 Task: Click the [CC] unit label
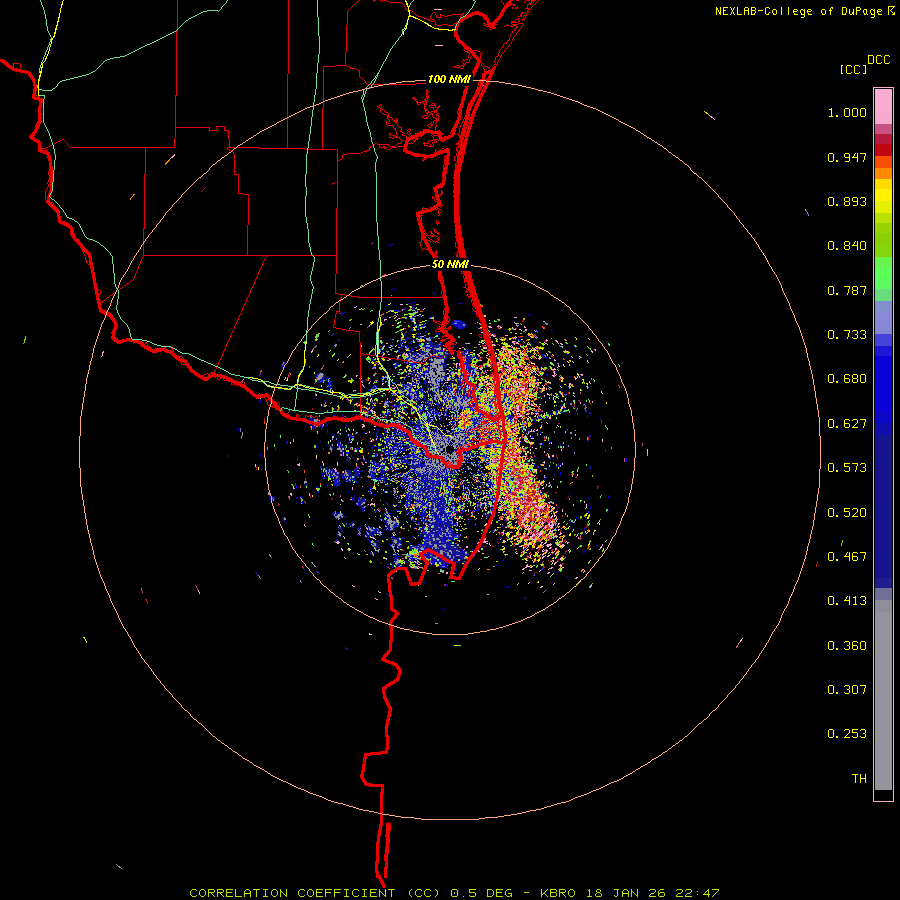854,69
